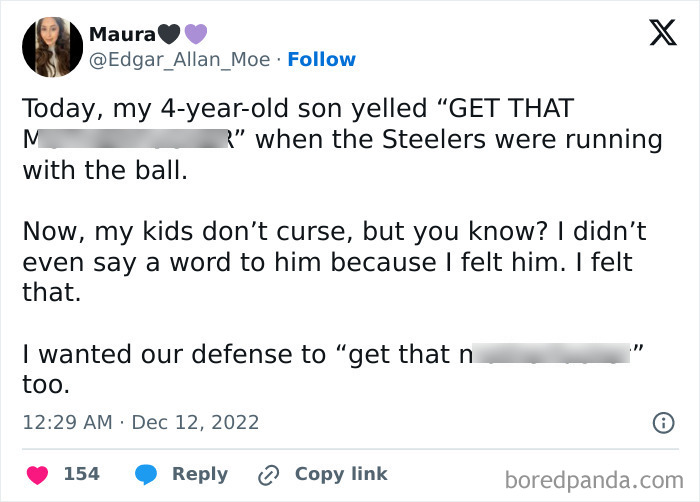Visit the @Edgar_Allan_Moe handle
Image resolution: width=700 pixels, height=502 pixels.
click(x=179, y=60)
